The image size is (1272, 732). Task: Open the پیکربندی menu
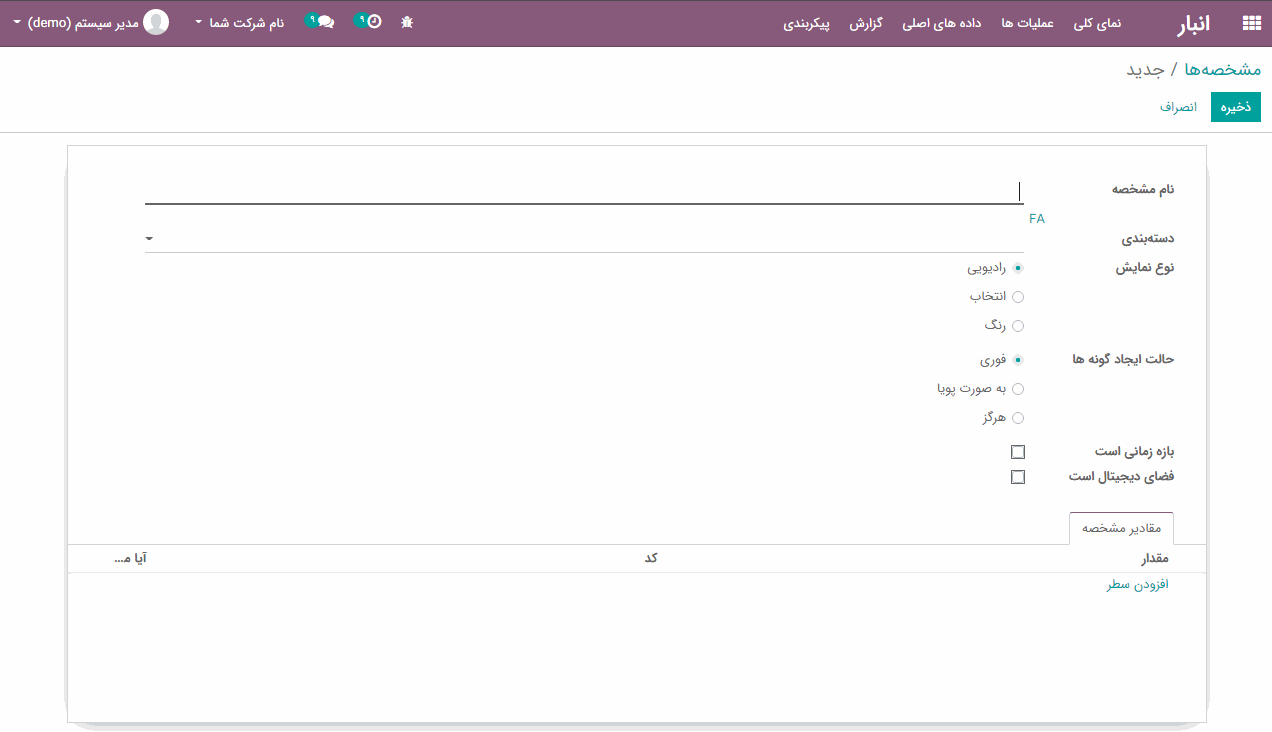[x=807, y=23]
